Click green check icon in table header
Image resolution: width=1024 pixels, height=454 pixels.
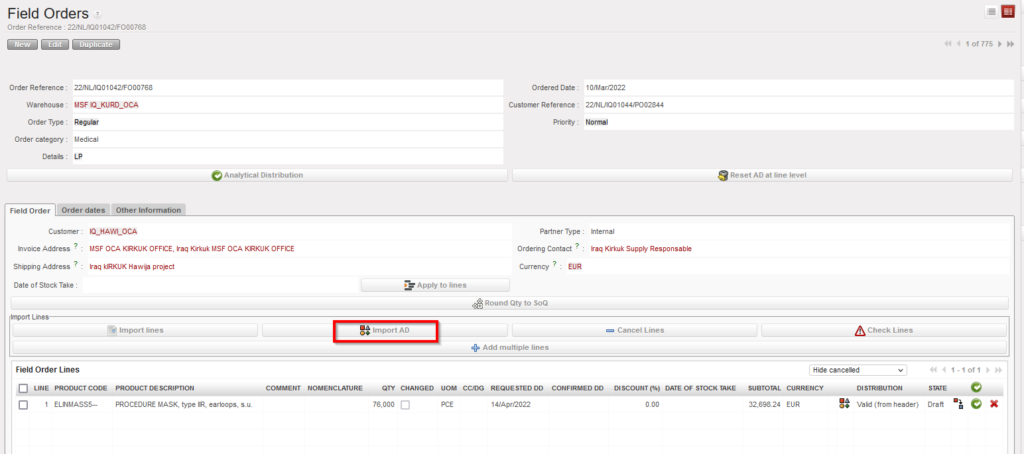[x=976, y=388]
